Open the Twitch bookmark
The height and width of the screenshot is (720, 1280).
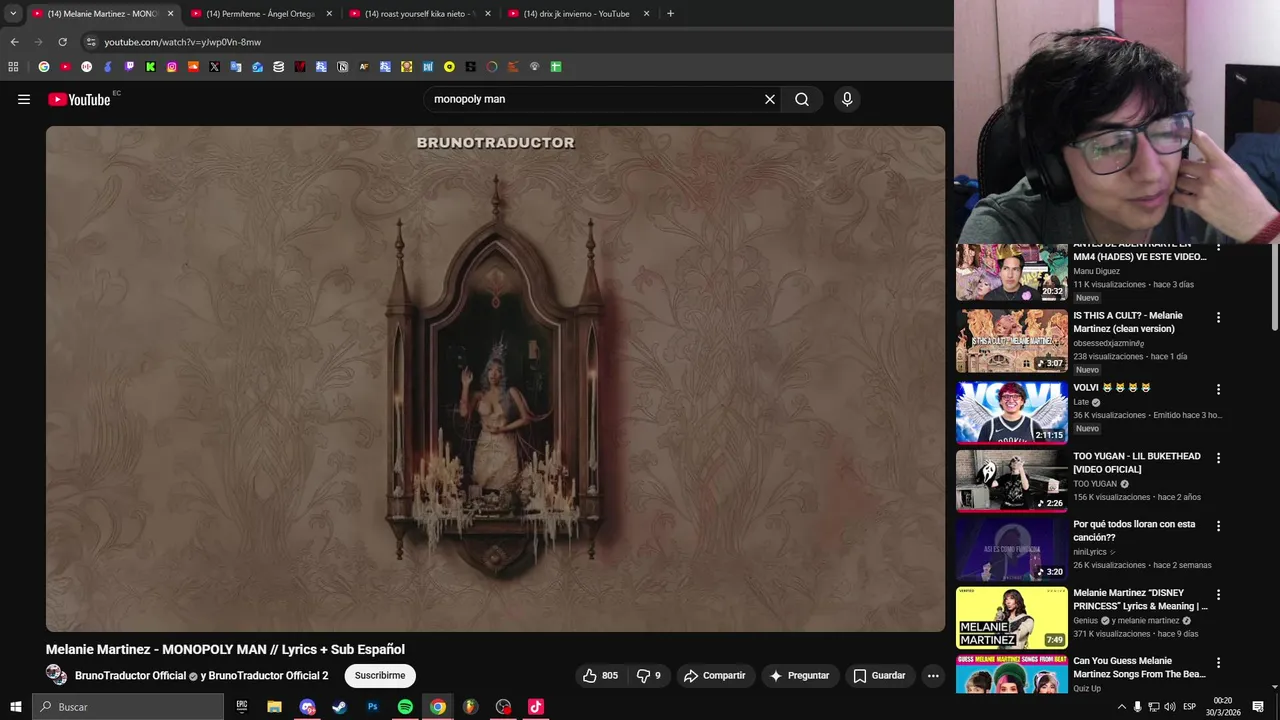click(x=129, y=67)
